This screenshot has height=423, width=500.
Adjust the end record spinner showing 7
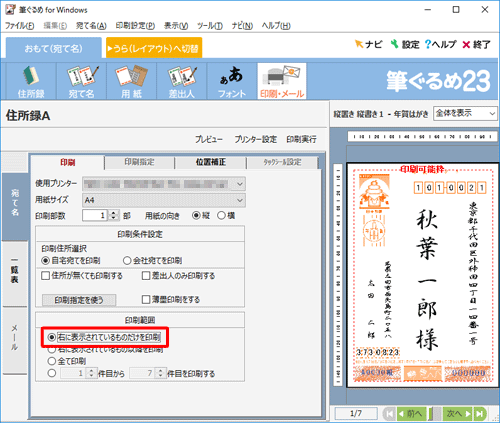click(160, 373)
